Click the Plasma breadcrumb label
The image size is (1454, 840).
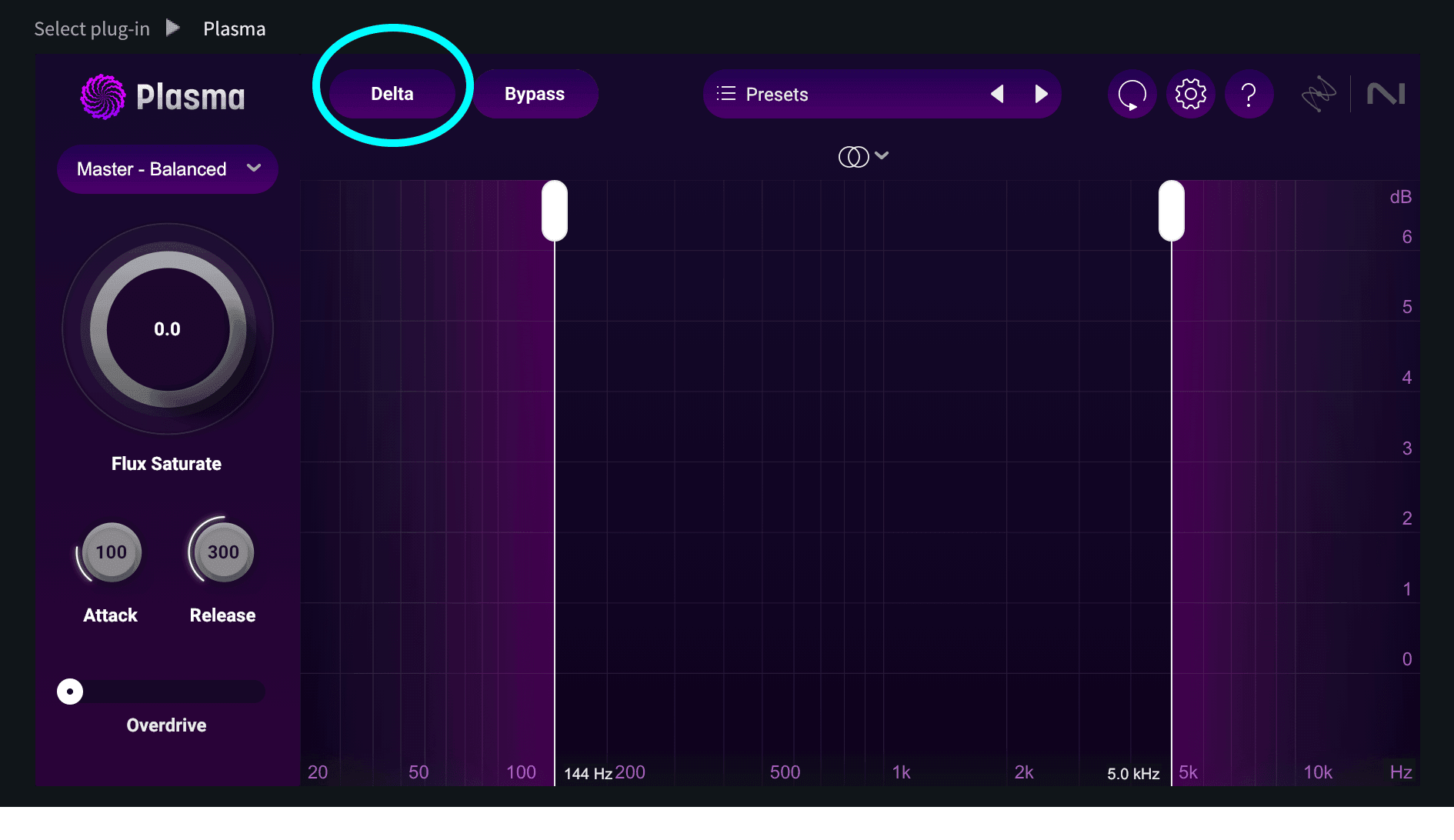[235, 29]
